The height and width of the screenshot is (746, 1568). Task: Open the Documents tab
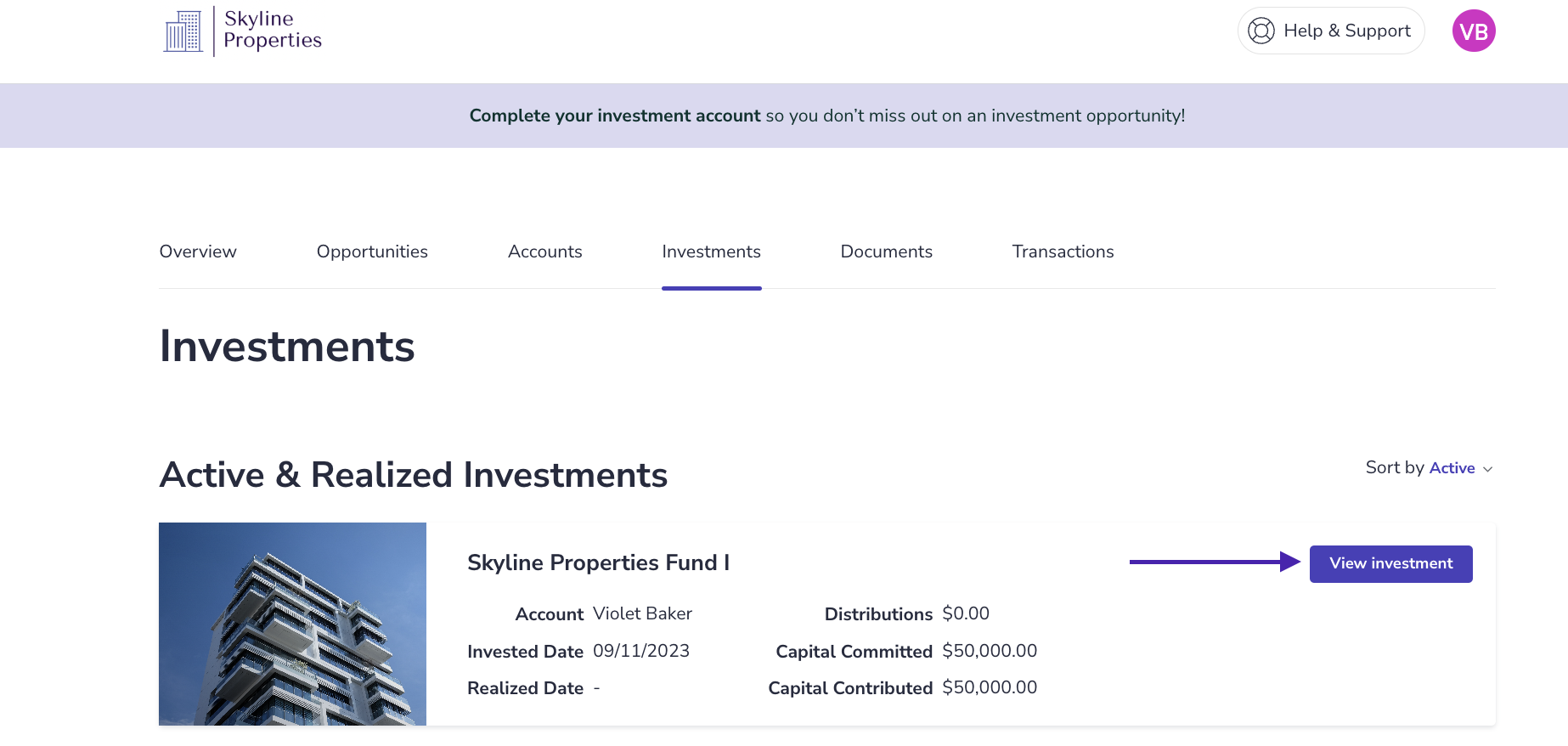887,251
